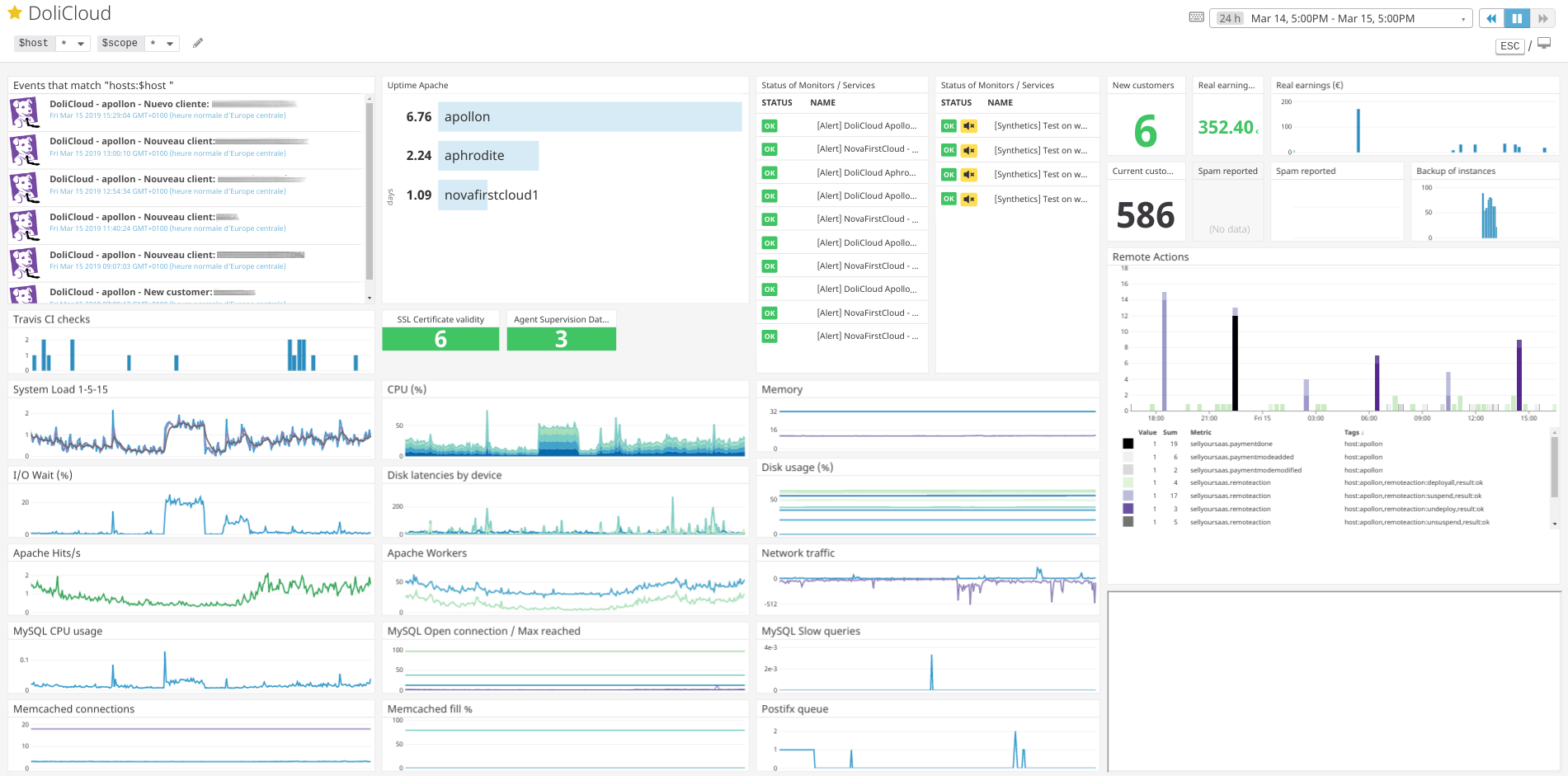This screenshot has height=776, width=1568.
Task: Click OK badge for '[Alert] DoliCloud Aphro...' monitor
Action: tap(770, 172)
